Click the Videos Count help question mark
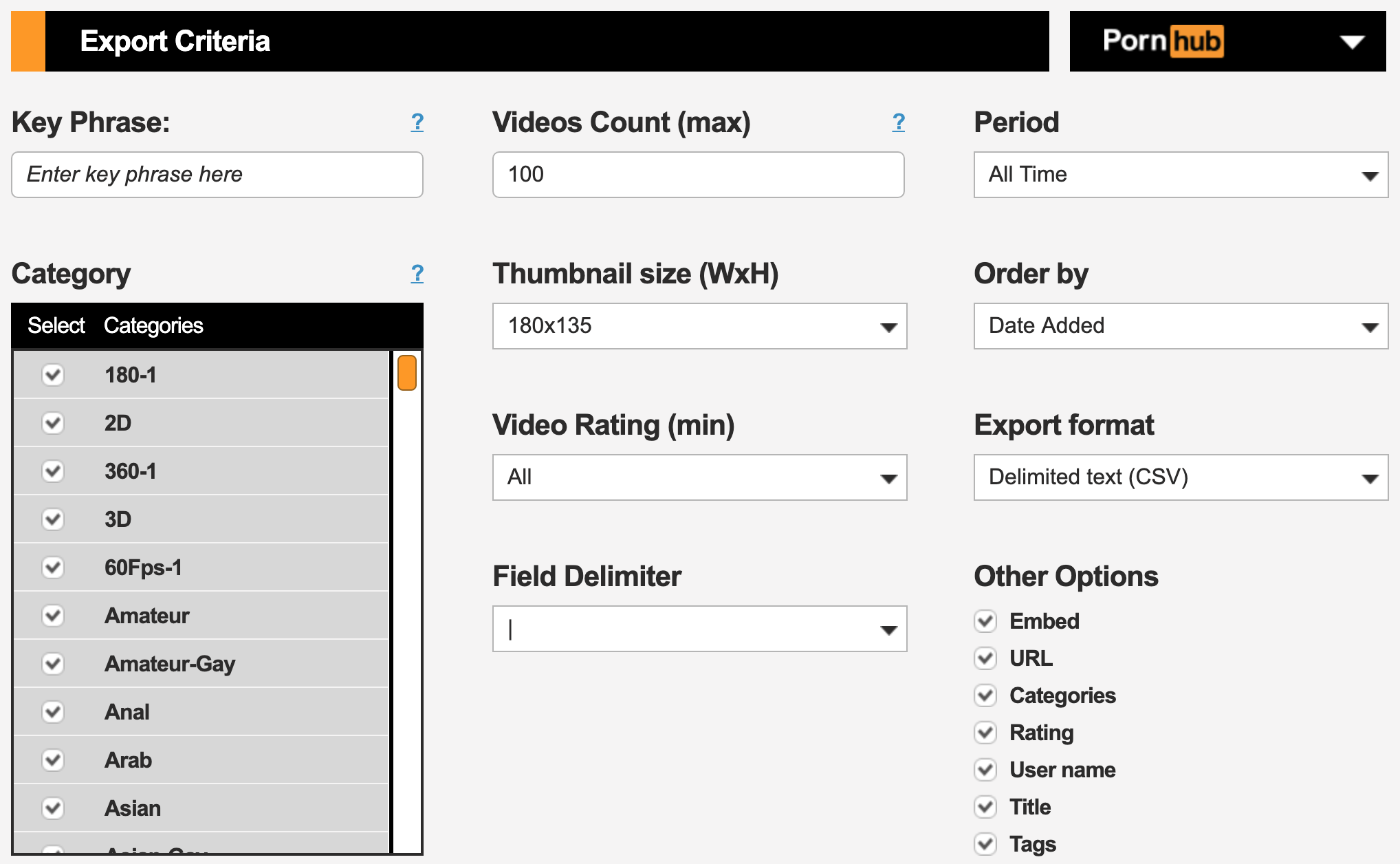Viewport: 1400px width, 864px height. point(898,122)
